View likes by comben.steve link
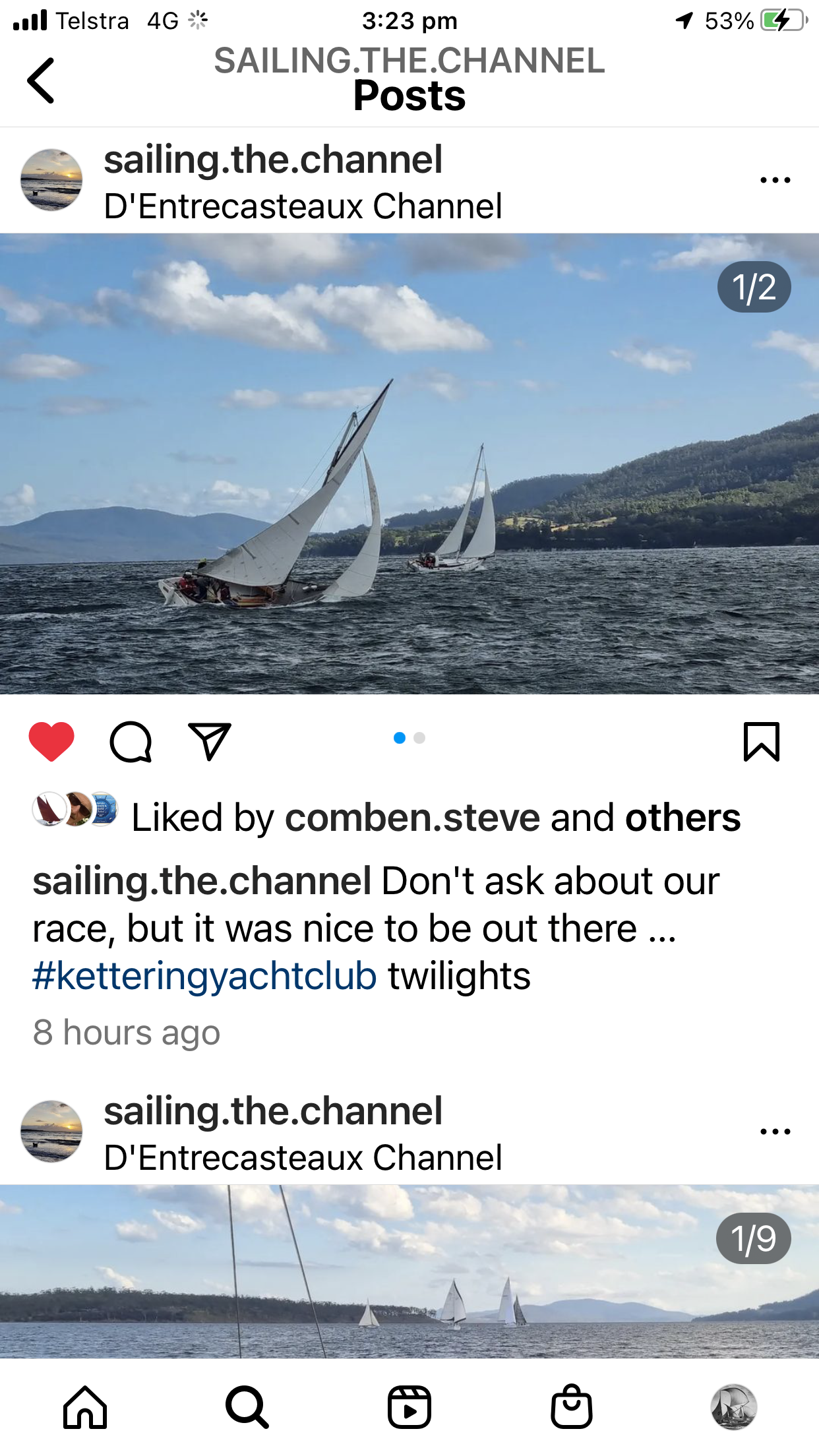Screen dimensions: 819x1456 412,818
